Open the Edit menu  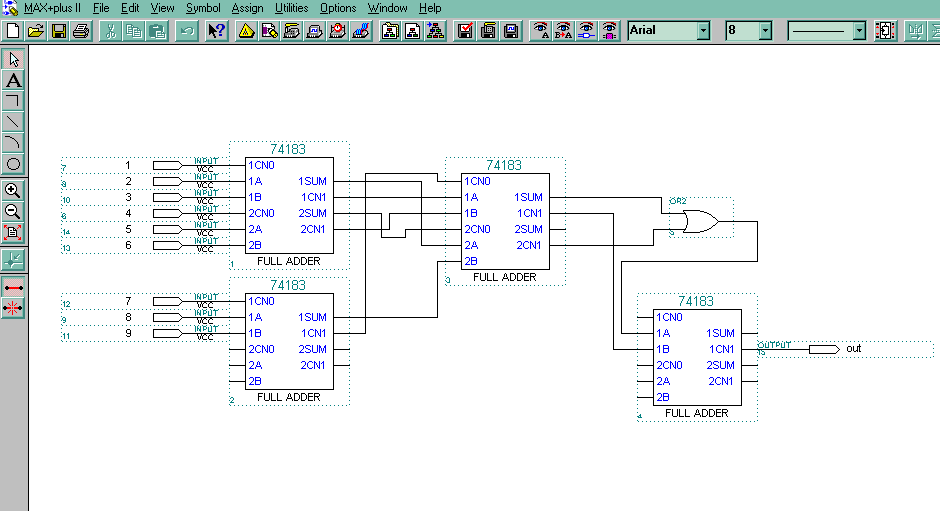[129, 8]
